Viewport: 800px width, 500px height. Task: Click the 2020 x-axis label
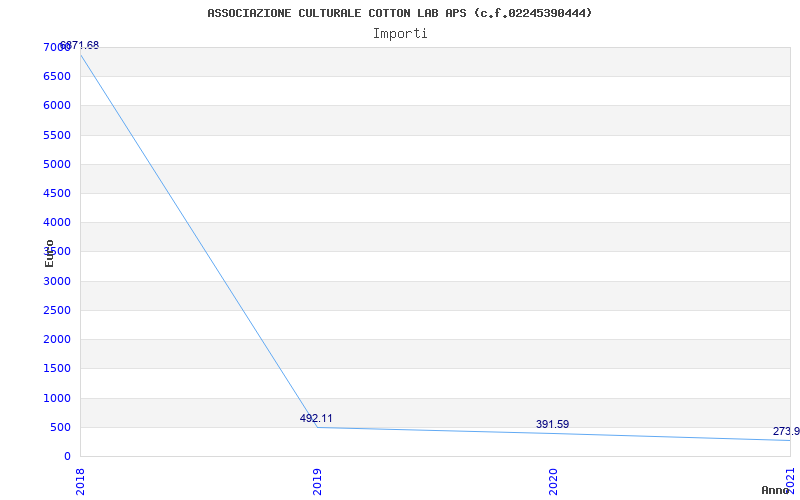click(x=553, y=480)
